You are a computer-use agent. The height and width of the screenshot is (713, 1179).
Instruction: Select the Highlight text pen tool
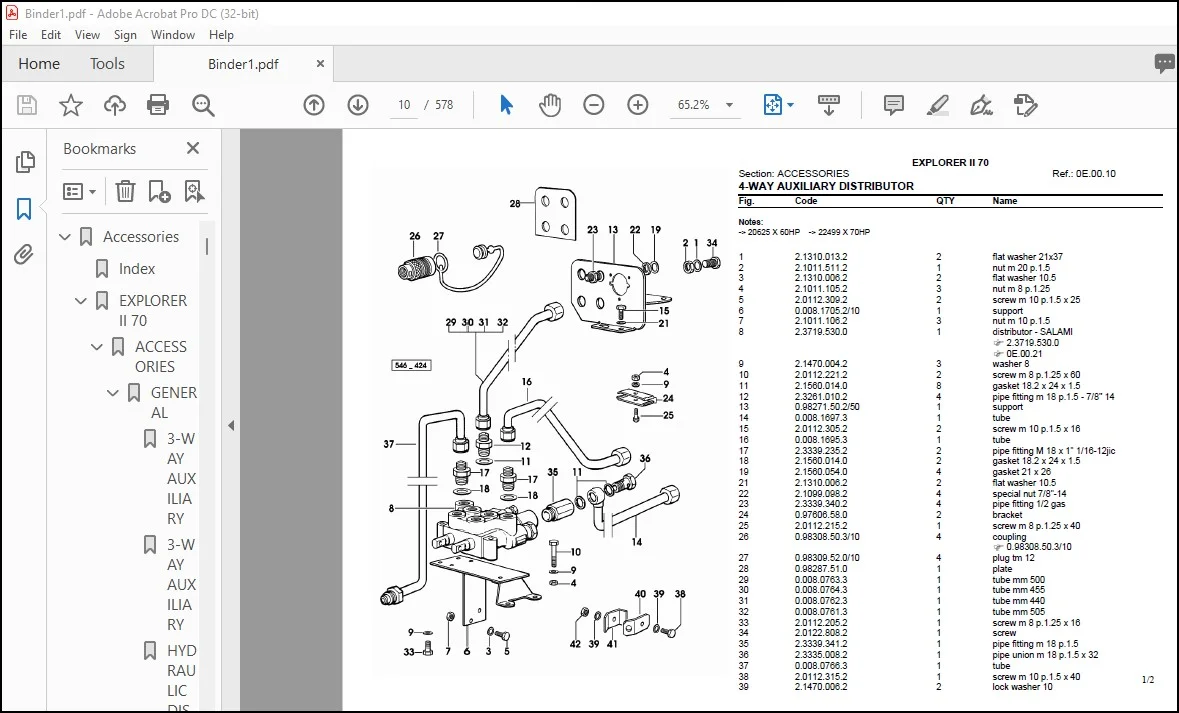pyautogui.click(x=937, y=105)
